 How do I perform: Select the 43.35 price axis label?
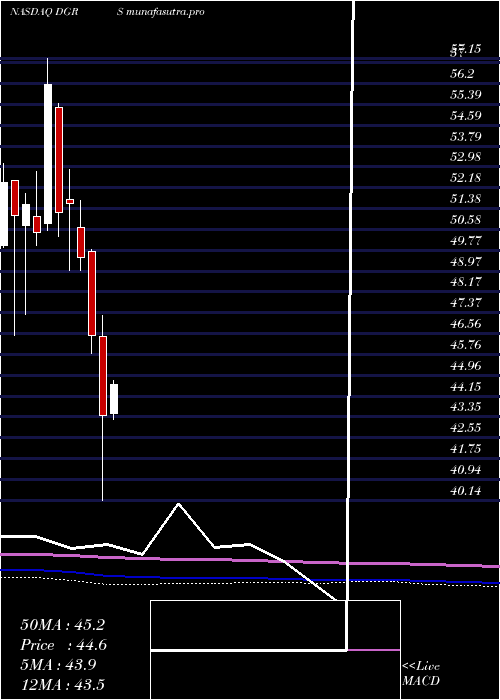(465, 407)
